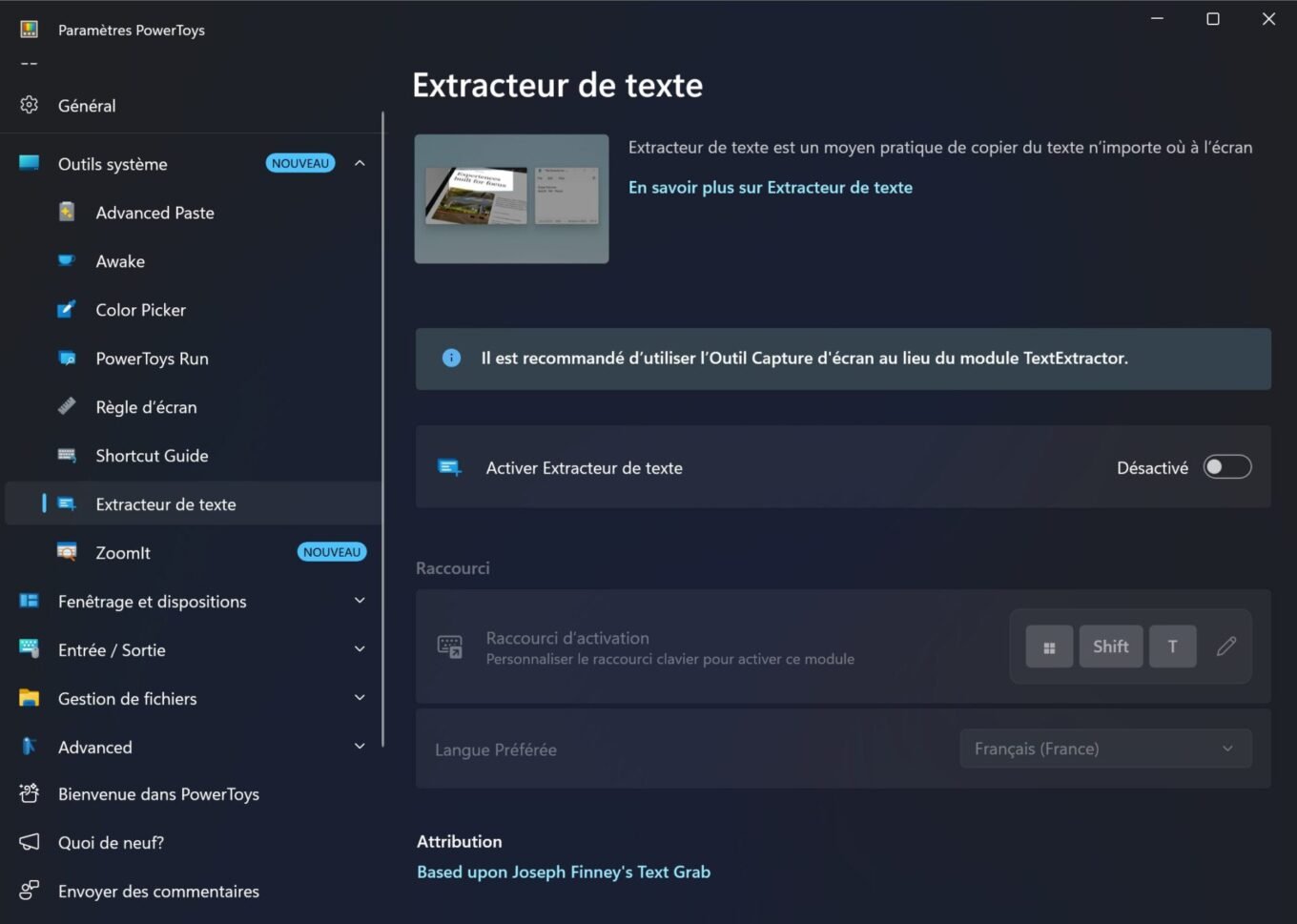Click the Langue Préférée label
This screenshot has height=924, width=1297.
(496, 749)
